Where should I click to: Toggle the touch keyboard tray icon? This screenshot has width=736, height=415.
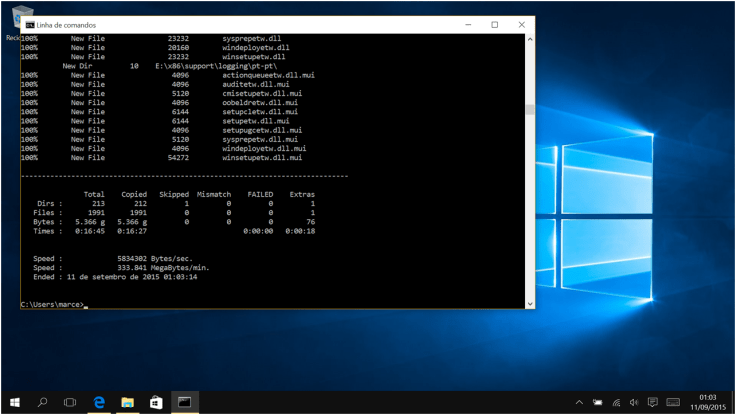672,402
